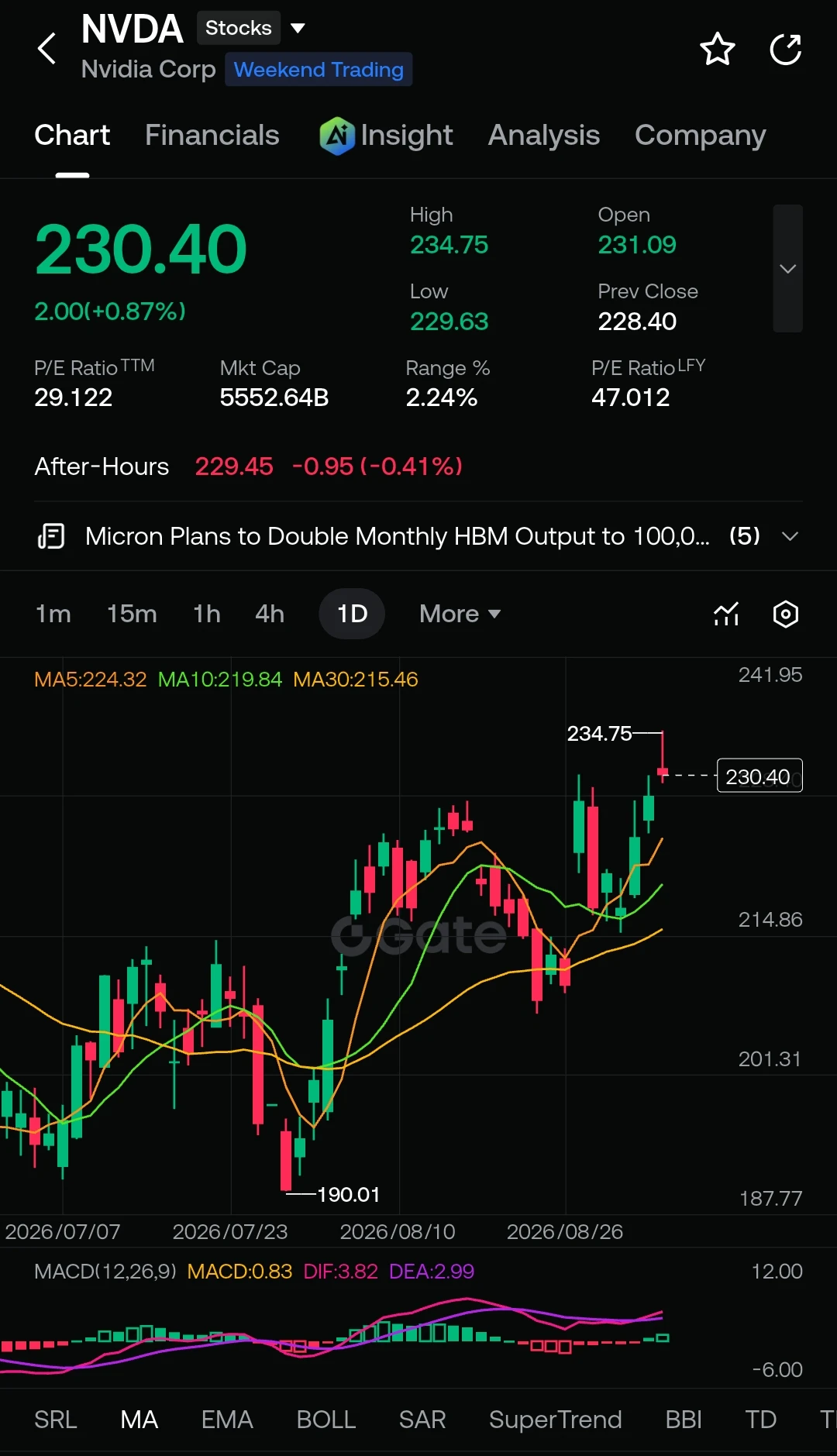Tap the MA5:224.32 legend value
The height and width of the screenshot is (1456, 837).
91,680
